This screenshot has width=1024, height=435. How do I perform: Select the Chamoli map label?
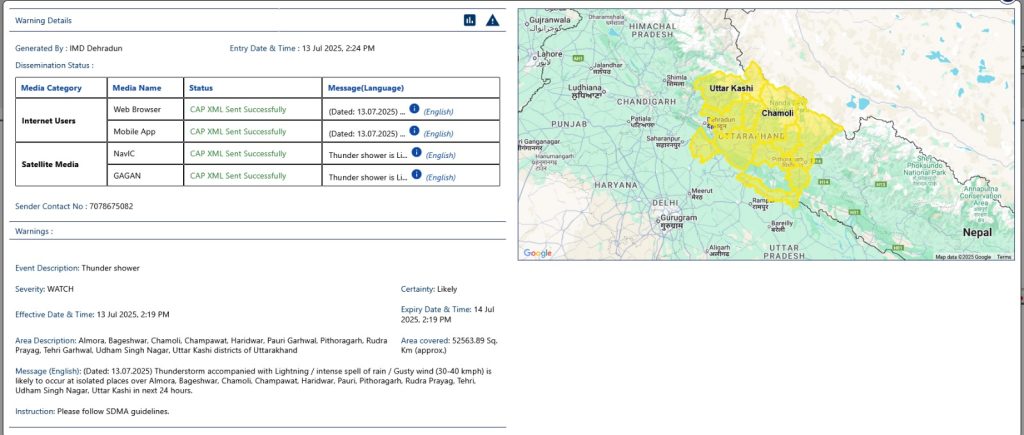click(777, 113)
